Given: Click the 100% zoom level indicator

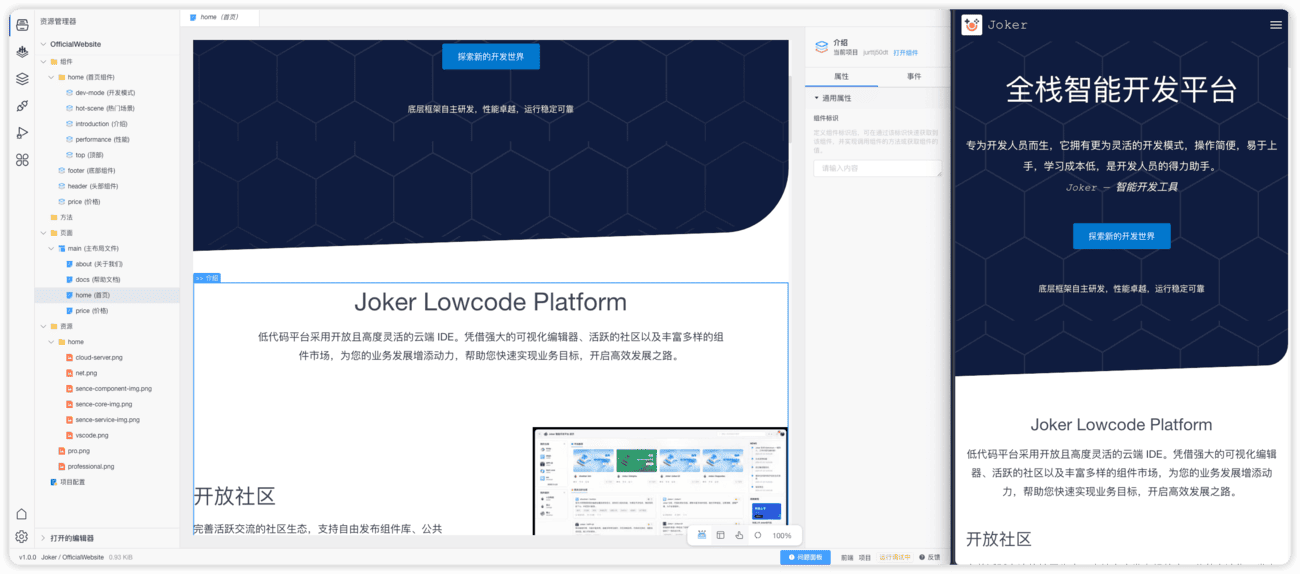Looking at the screenshot, I should pyautogui.click(x=782, y=536).
